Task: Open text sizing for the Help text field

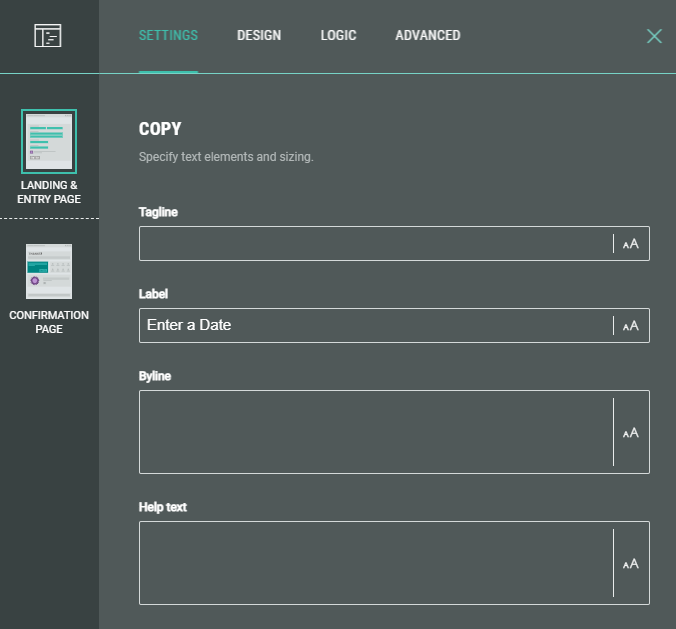Action: [x=631, y=563]
